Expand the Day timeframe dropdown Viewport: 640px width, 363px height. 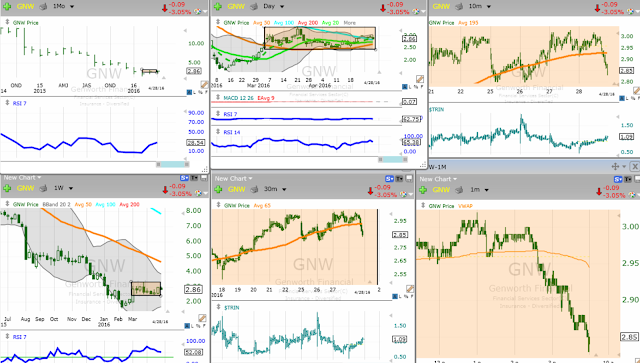(282, 6)
